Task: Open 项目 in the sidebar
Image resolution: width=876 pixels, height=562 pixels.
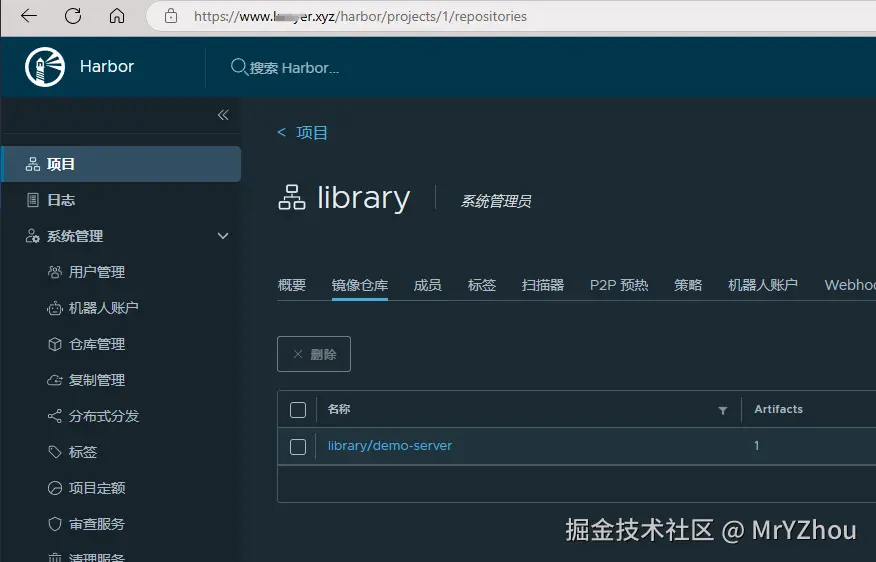Action: pyautogui.click(x=121, y=164)
